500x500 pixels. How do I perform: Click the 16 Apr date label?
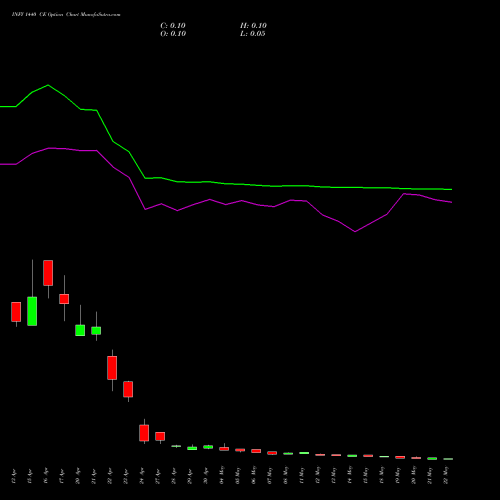point(46,476)
